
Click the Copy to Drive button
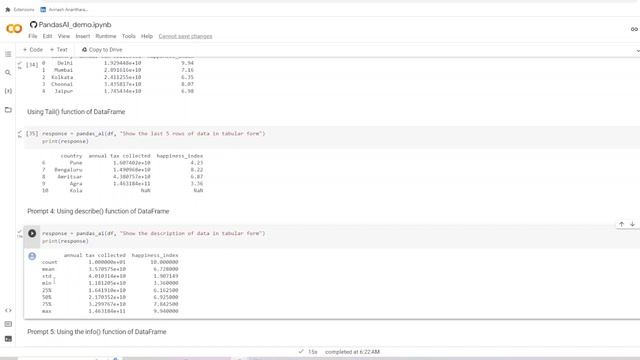pos(102,50)
